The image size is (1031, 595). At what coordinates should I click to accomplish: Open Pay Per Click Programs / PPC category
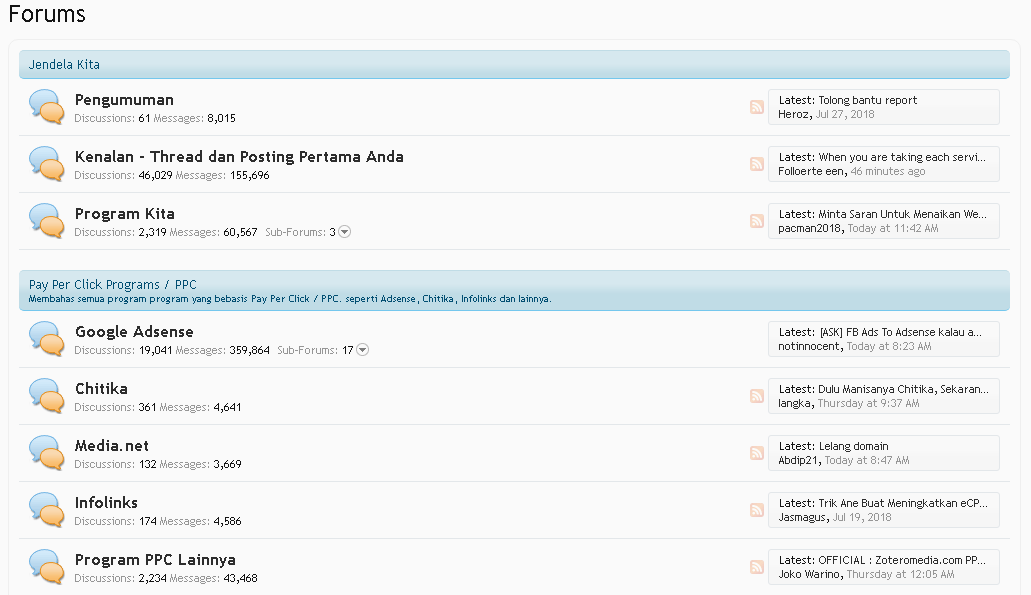[112, 285]
